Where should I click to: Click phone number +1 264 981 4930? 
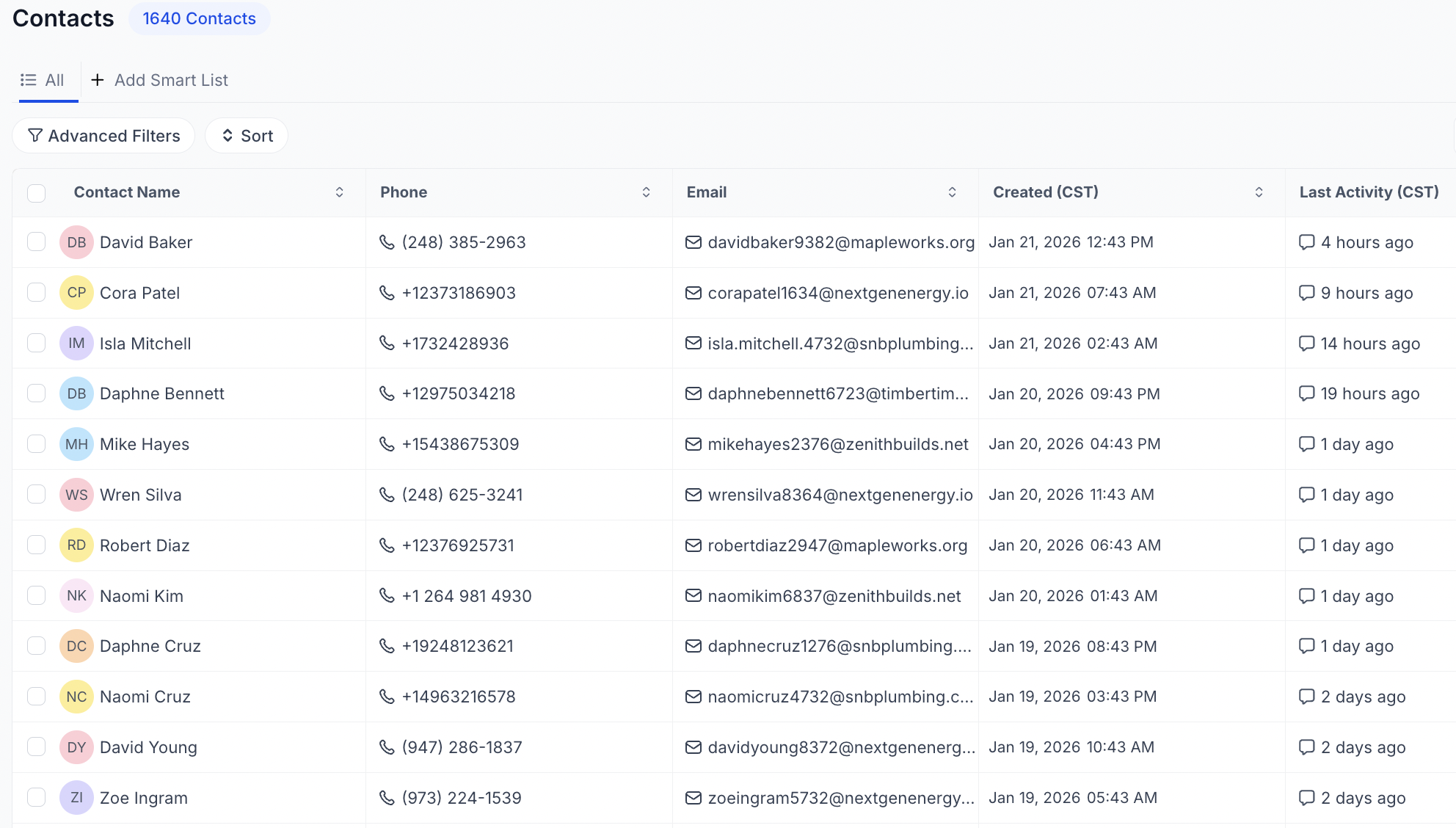(x=467, y=596)
